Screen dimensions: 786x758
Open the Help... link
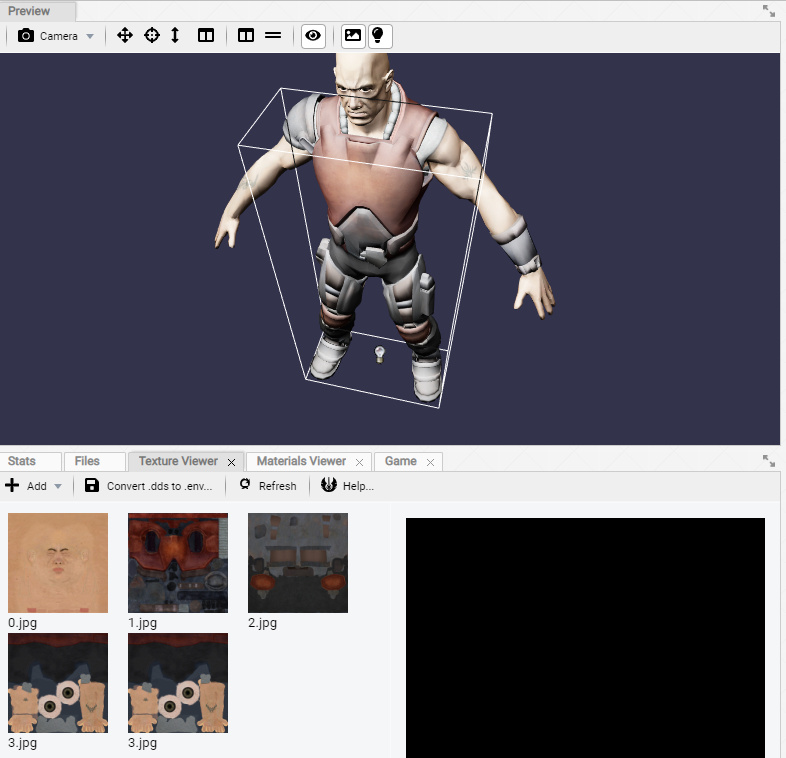[358, 486]
